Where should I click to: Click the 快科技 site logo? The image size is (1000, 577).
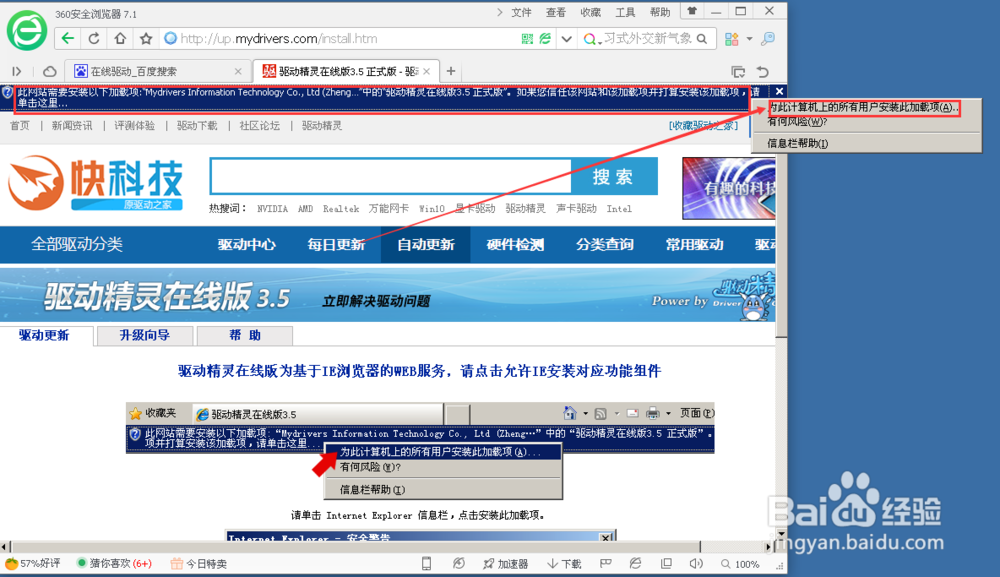[x=96, y=183]
